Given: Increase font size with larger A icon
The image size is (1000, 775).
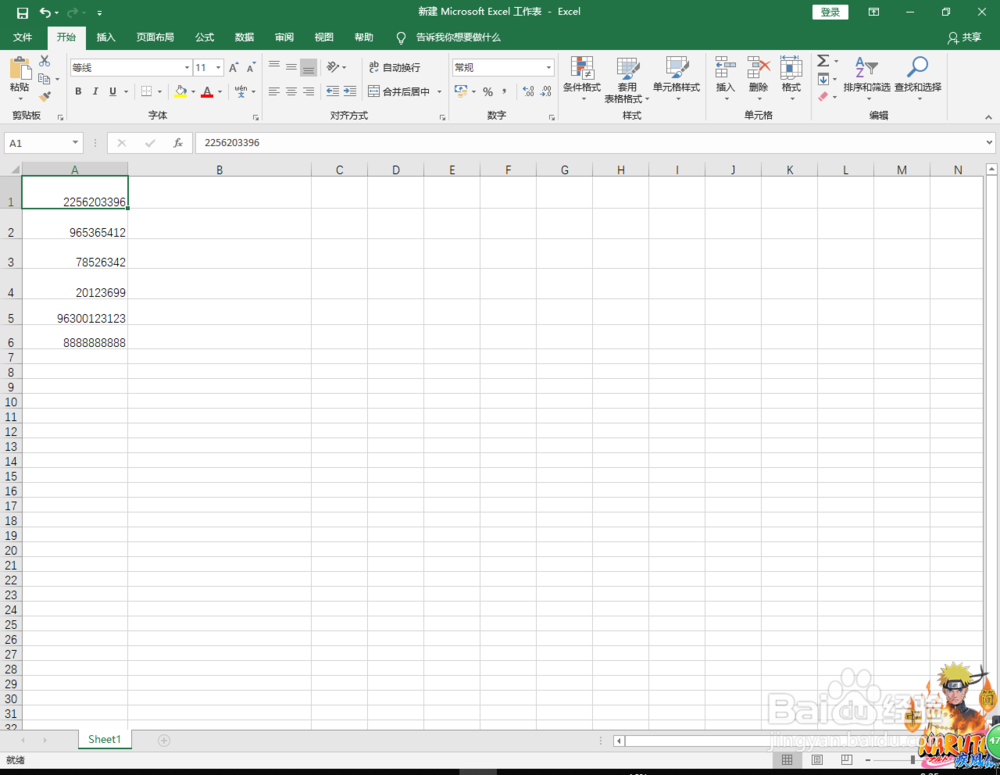Looking at the screenshot, I should click(x=233, y=68).
